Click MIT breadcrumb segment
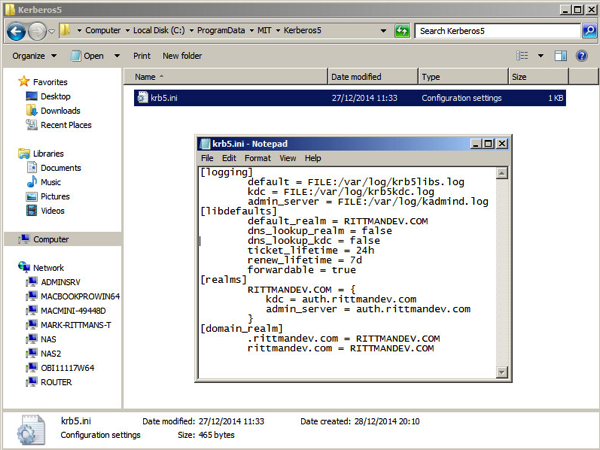The image size is (600, 450). (x=264, y=30)
